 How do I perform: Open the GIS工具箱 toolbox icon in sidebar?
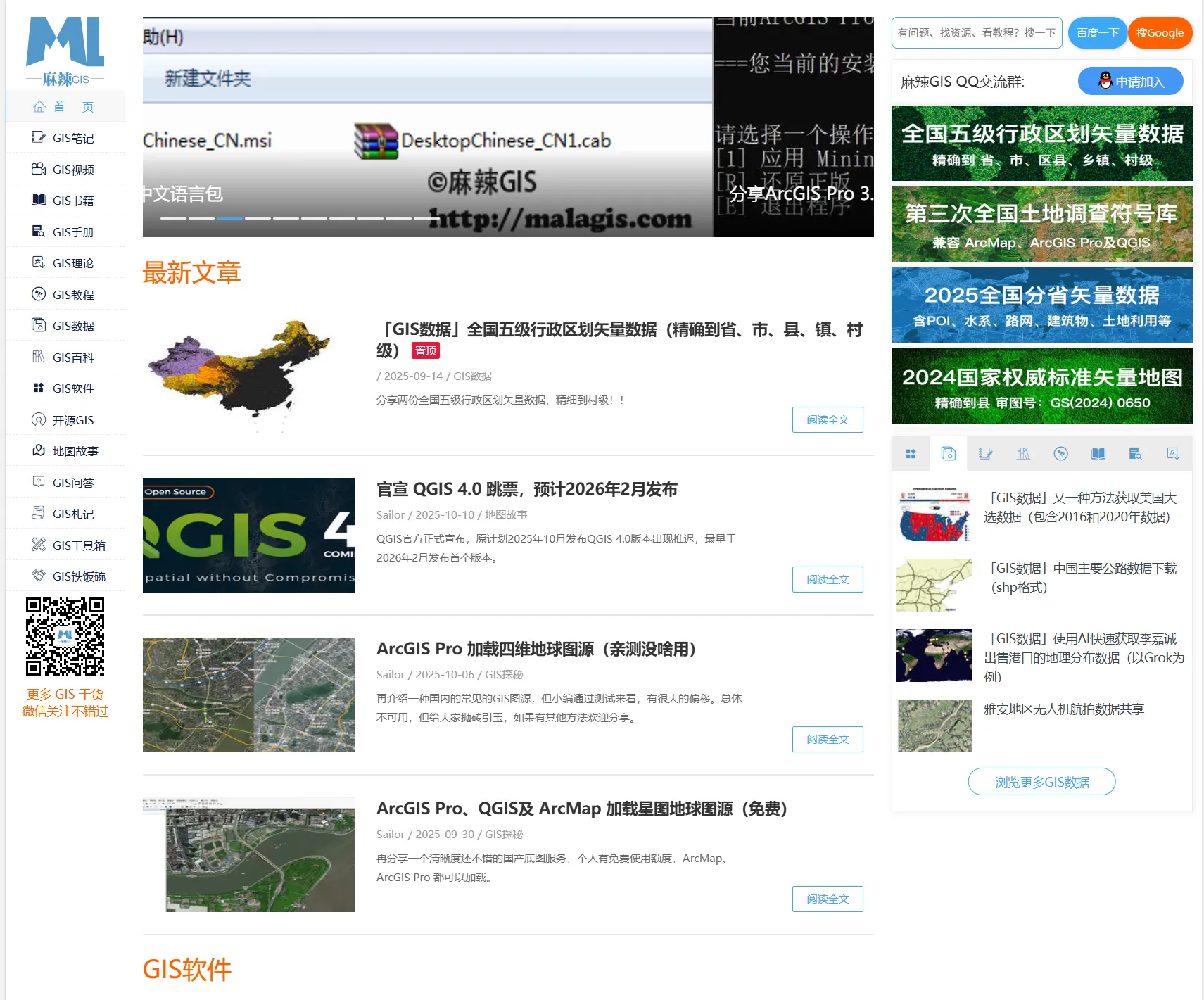(x=39, y=545)
